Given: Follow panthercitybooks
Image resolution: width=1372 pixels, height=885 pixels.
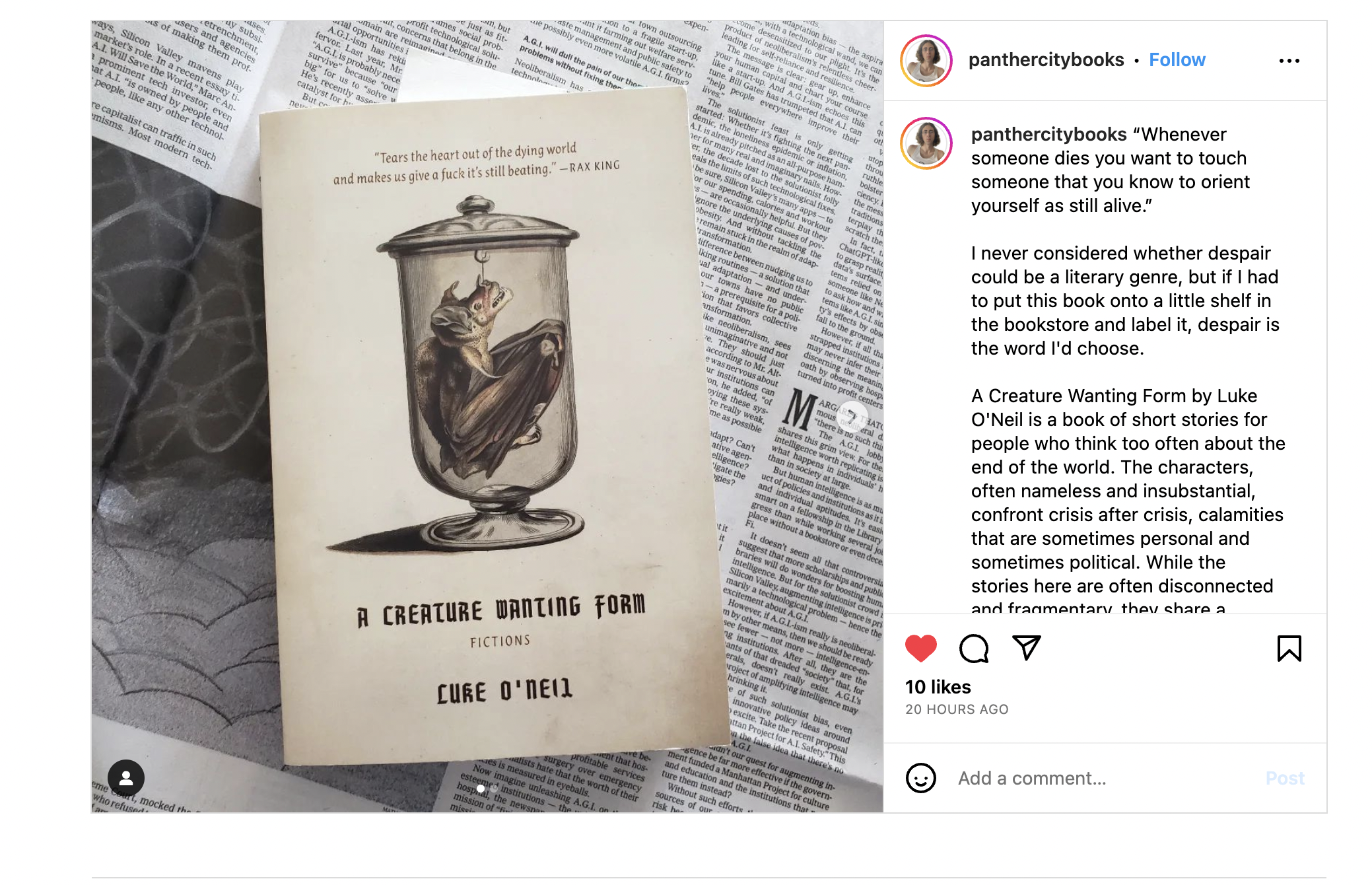Looking at the screenshot, I should pos(1177,60).
